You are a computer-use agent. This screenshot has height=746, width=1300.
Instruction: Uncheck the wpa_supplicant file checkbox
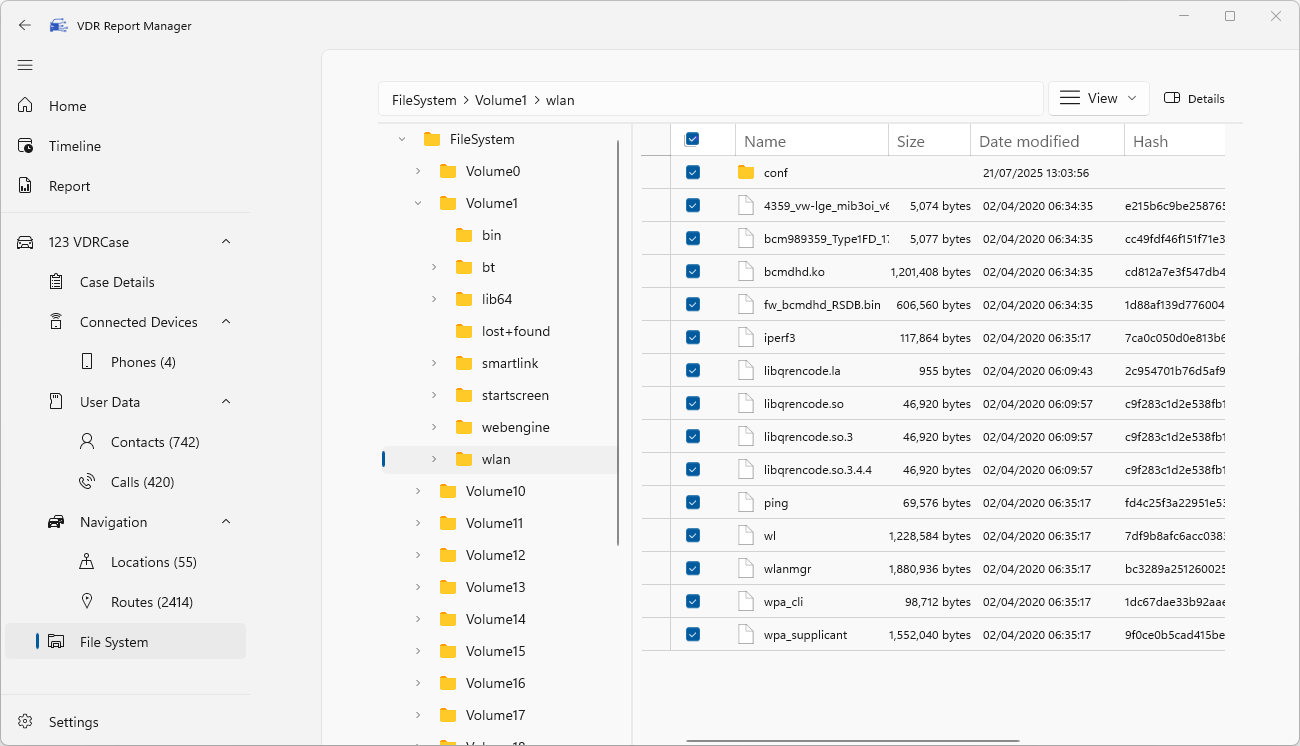693,635
